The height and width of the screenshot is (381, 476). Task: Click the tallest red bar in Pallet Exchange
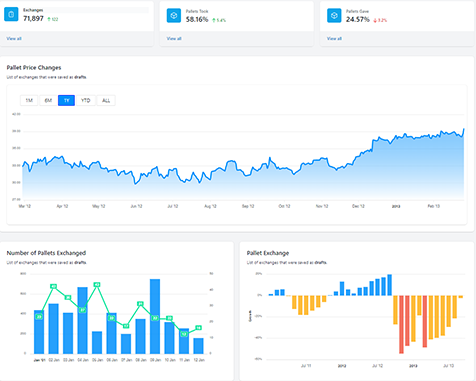point(401,324)
